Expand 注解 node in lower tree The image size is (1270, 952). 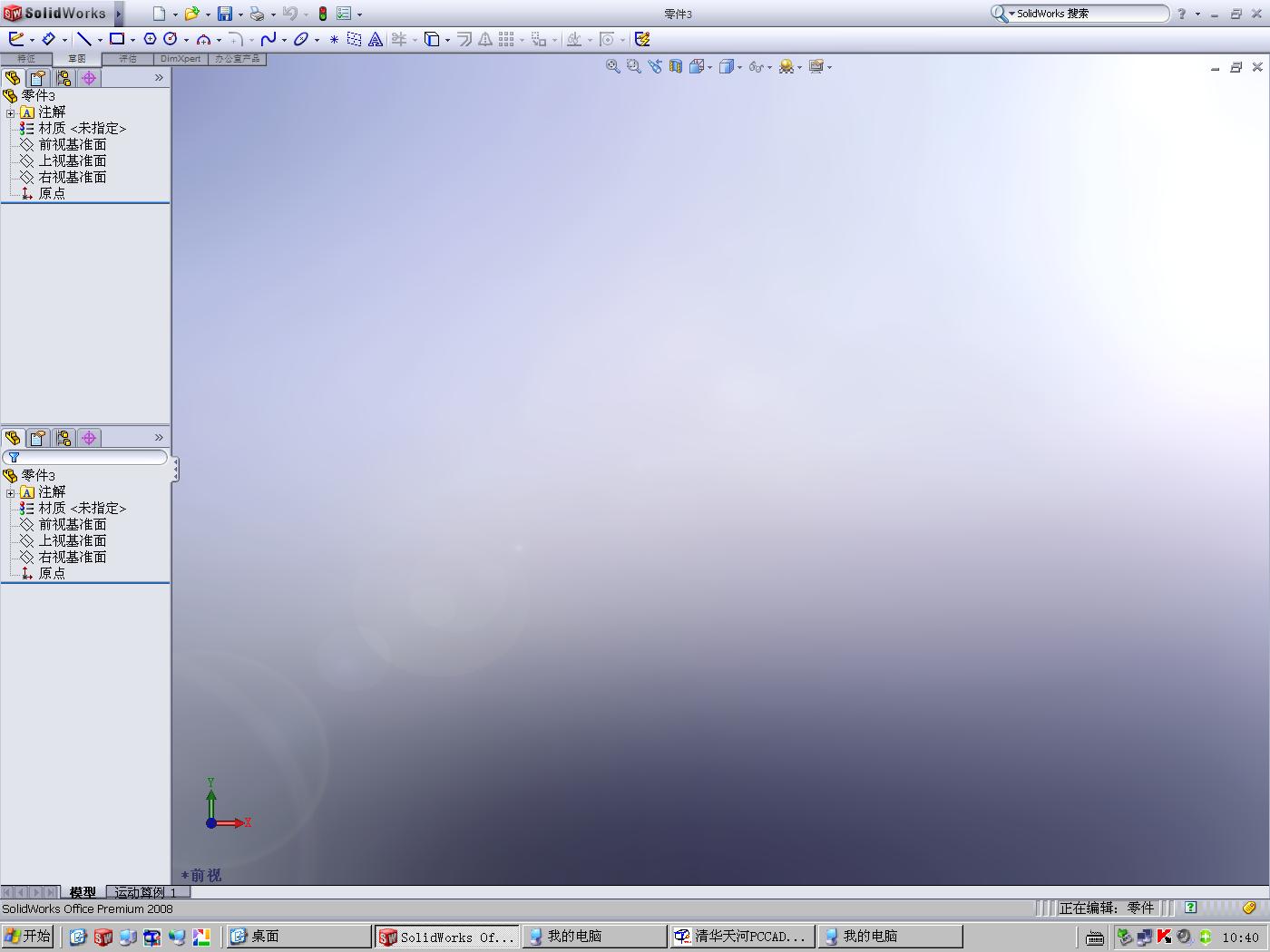10,492
